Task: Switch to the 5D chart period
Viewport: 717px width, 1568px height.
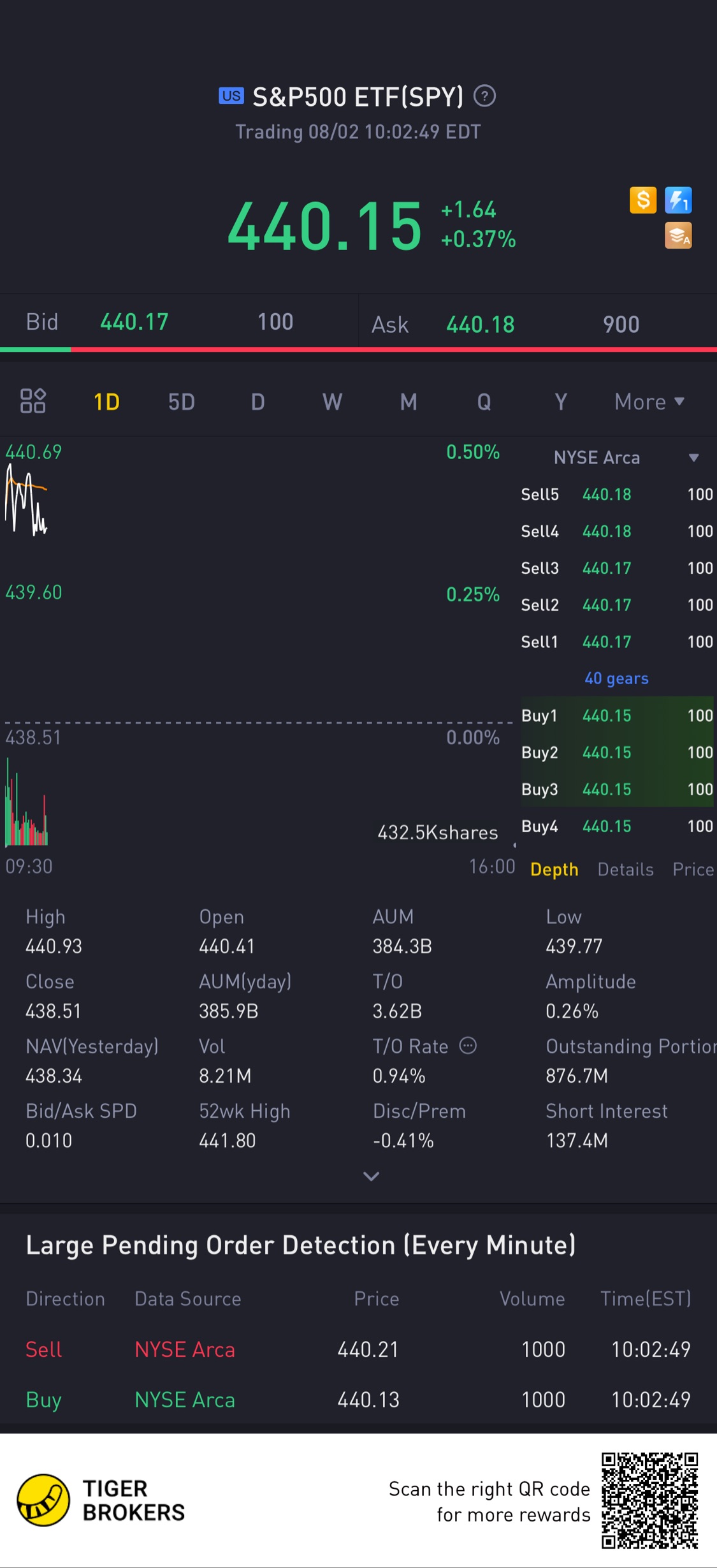Action: click(x=182, y=402)
